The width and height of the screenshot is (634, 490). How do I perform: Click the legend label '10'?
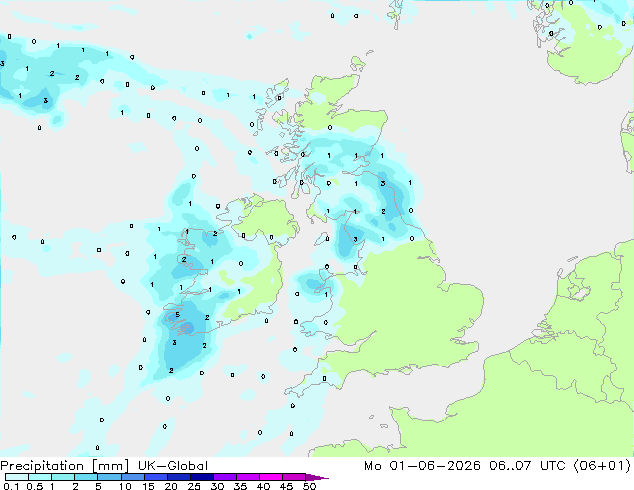coord(125,486)
